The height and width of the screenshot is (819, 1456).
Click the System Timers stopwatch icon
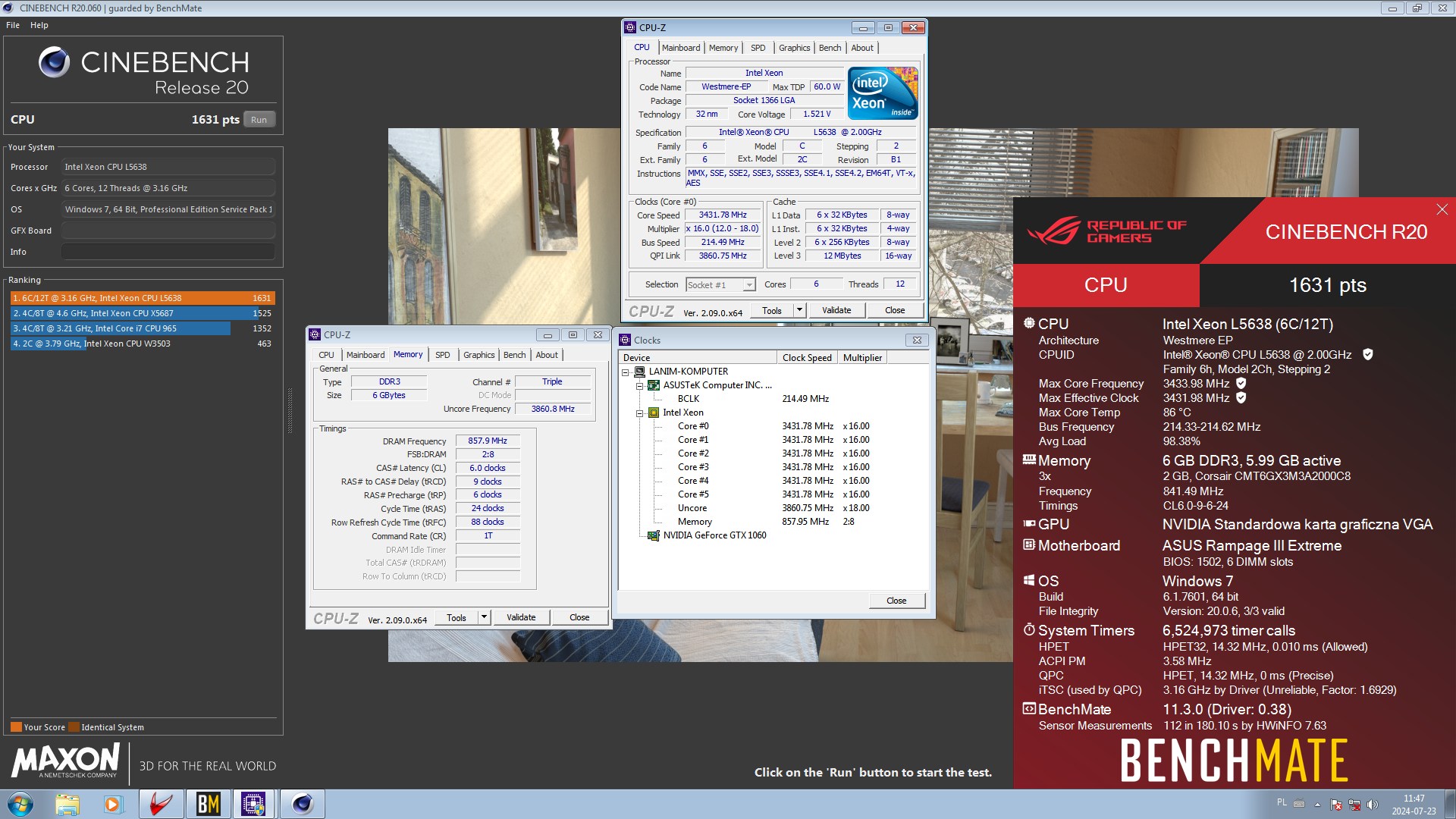coord(1029,629)
